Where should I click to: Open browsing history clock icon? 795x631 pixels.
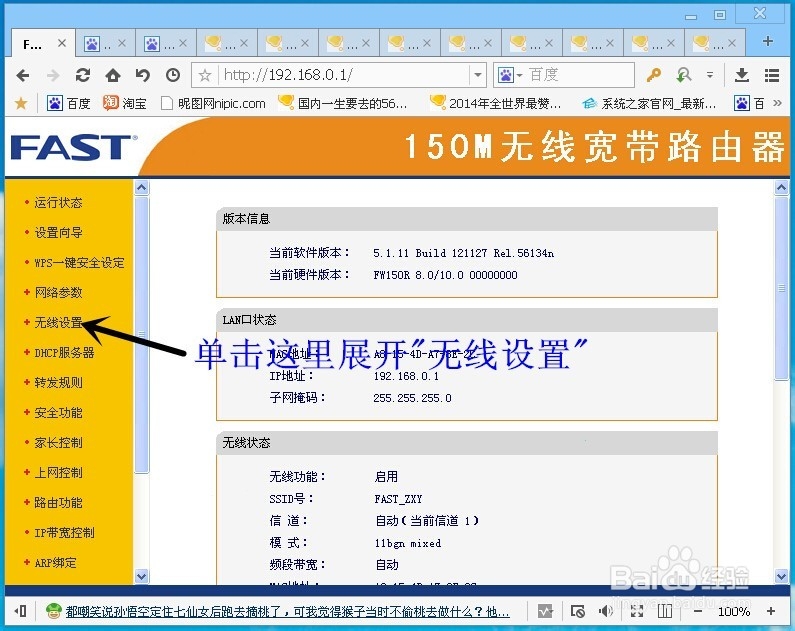tap(173, 76)
